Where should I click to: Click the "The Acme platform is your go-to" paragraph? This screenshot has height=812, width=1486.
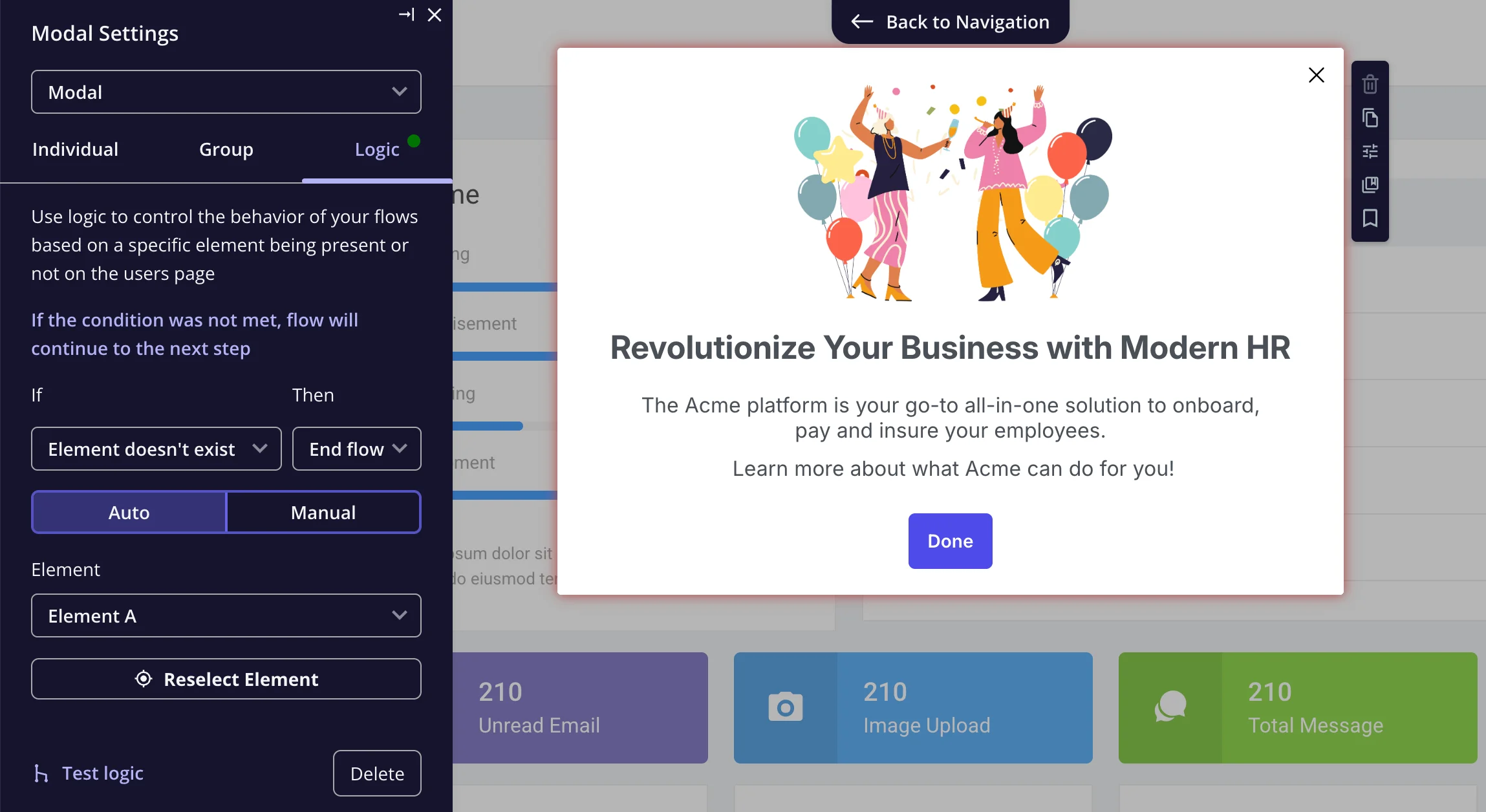point(951,418)
